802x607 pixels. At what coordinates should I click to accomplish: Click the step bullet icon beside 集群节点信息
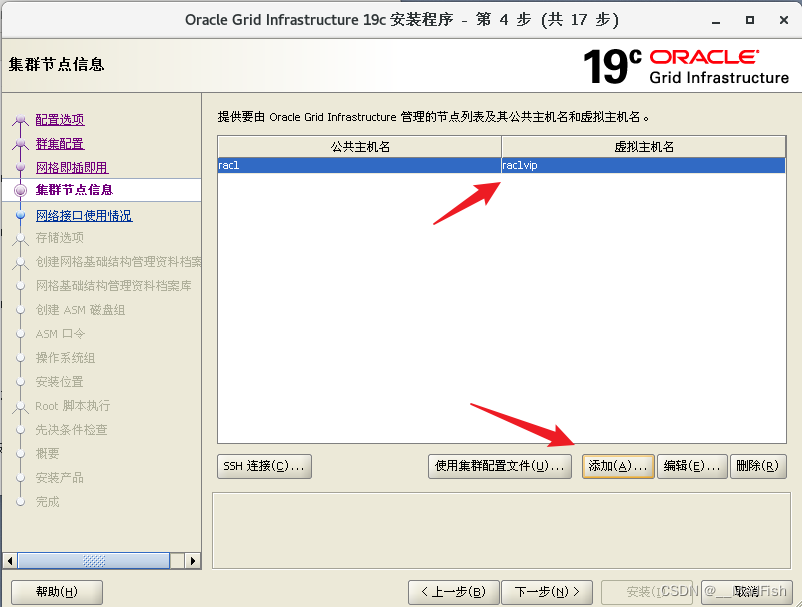(20, 190)
